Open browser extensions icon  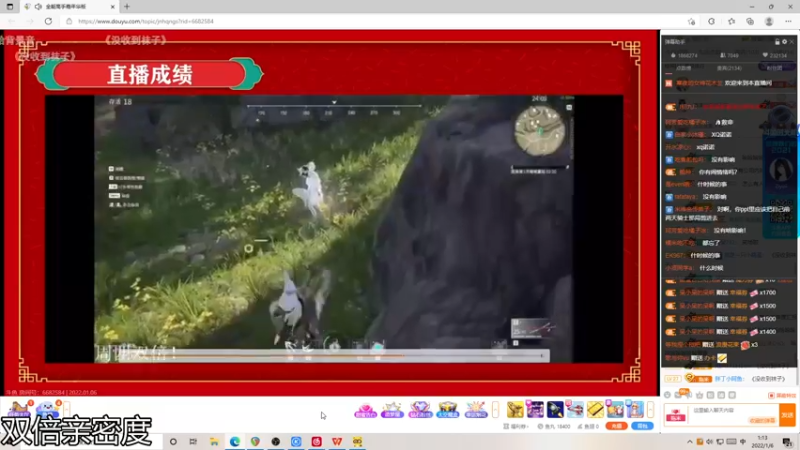[x=711, y=21]
